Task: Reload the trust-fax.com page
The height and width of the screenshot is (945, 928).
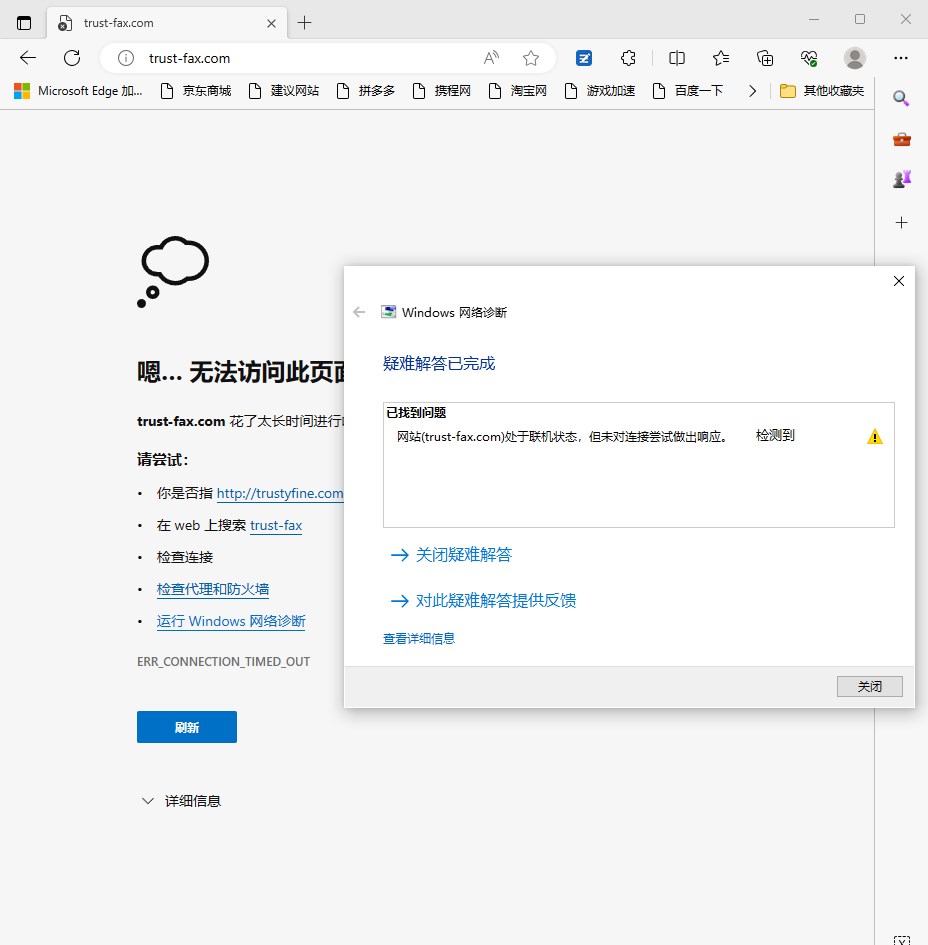Action: [x=72, y=58]
